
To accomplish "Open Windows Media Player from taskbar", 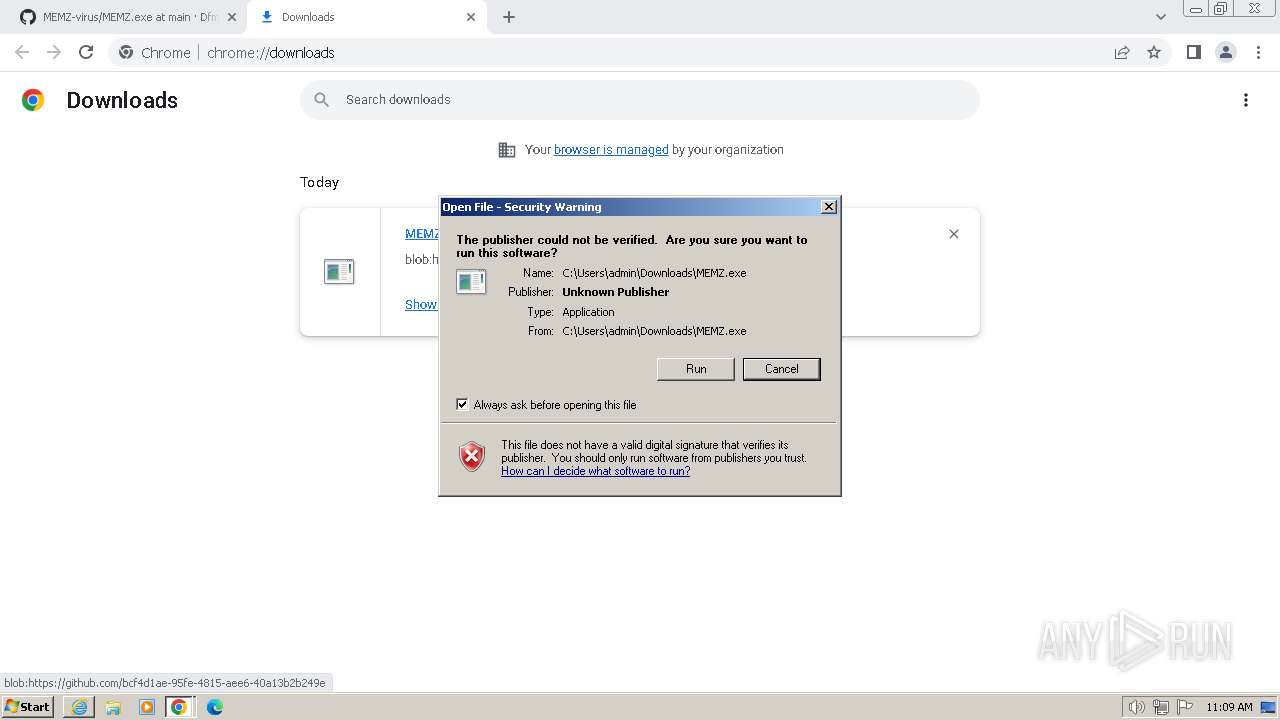I will point(147,707).
